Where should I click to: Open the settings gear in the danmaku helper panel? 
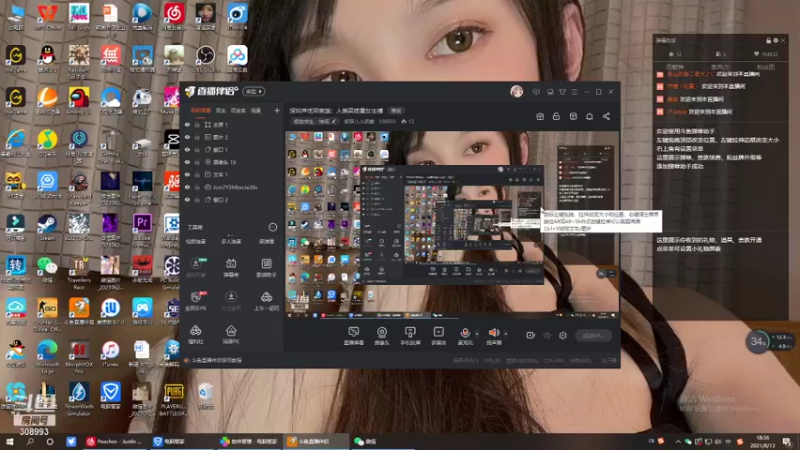click(776, 40)
